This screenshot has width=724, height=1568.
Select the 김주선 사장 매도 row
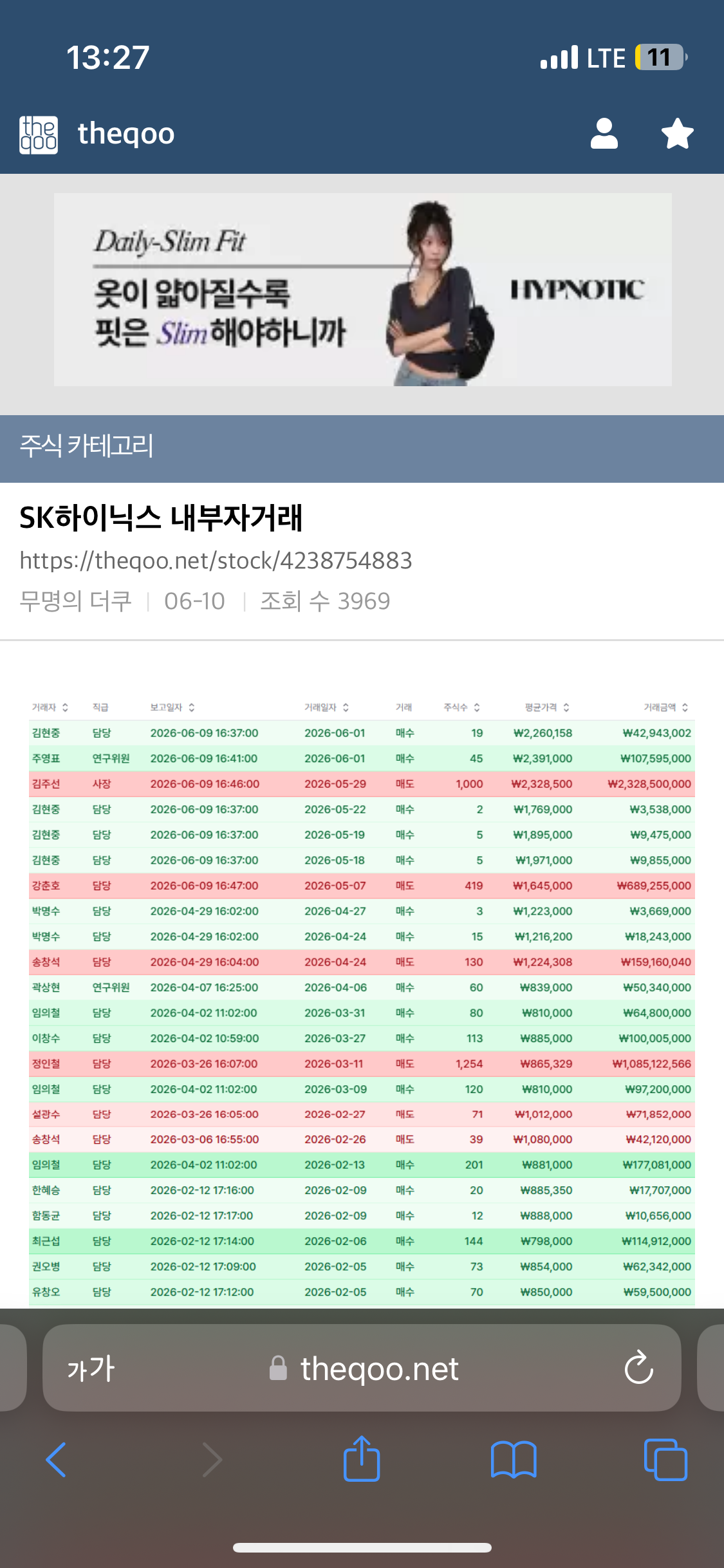click(x=362, y=783)
